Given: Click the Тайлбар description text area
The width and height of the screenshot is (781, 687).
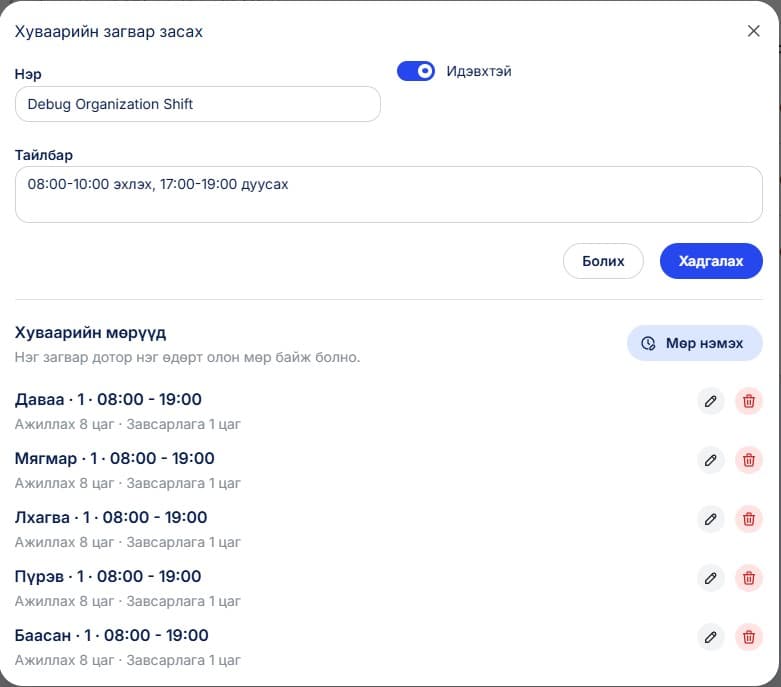Looking at the screenshot, I should [x=389, y=194].
